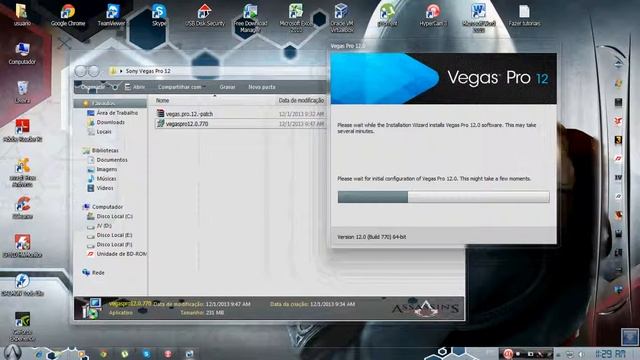This screenshot has height=360, width=640.
Task: Open GeForce Experience desktop icon
Action: click(x=22, y=327)
